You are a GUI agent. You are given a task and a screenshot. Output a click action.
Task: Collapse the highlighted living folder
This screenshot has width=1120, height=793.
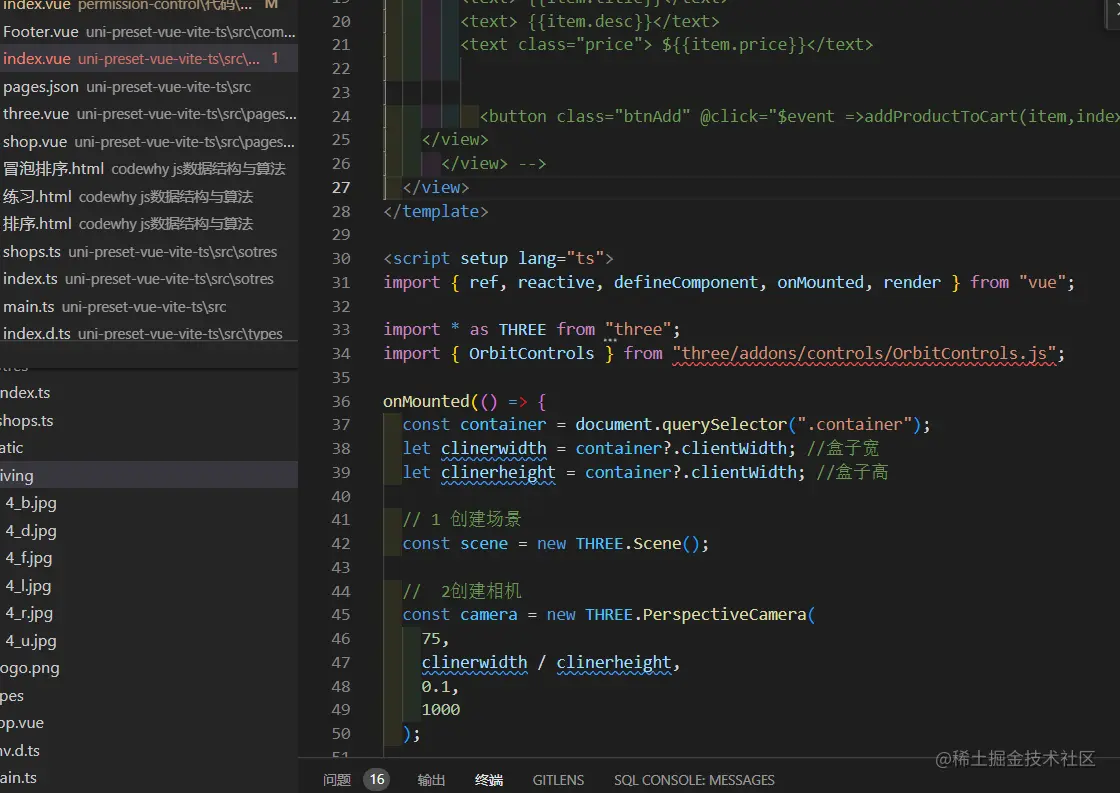(x=17, y=476)
